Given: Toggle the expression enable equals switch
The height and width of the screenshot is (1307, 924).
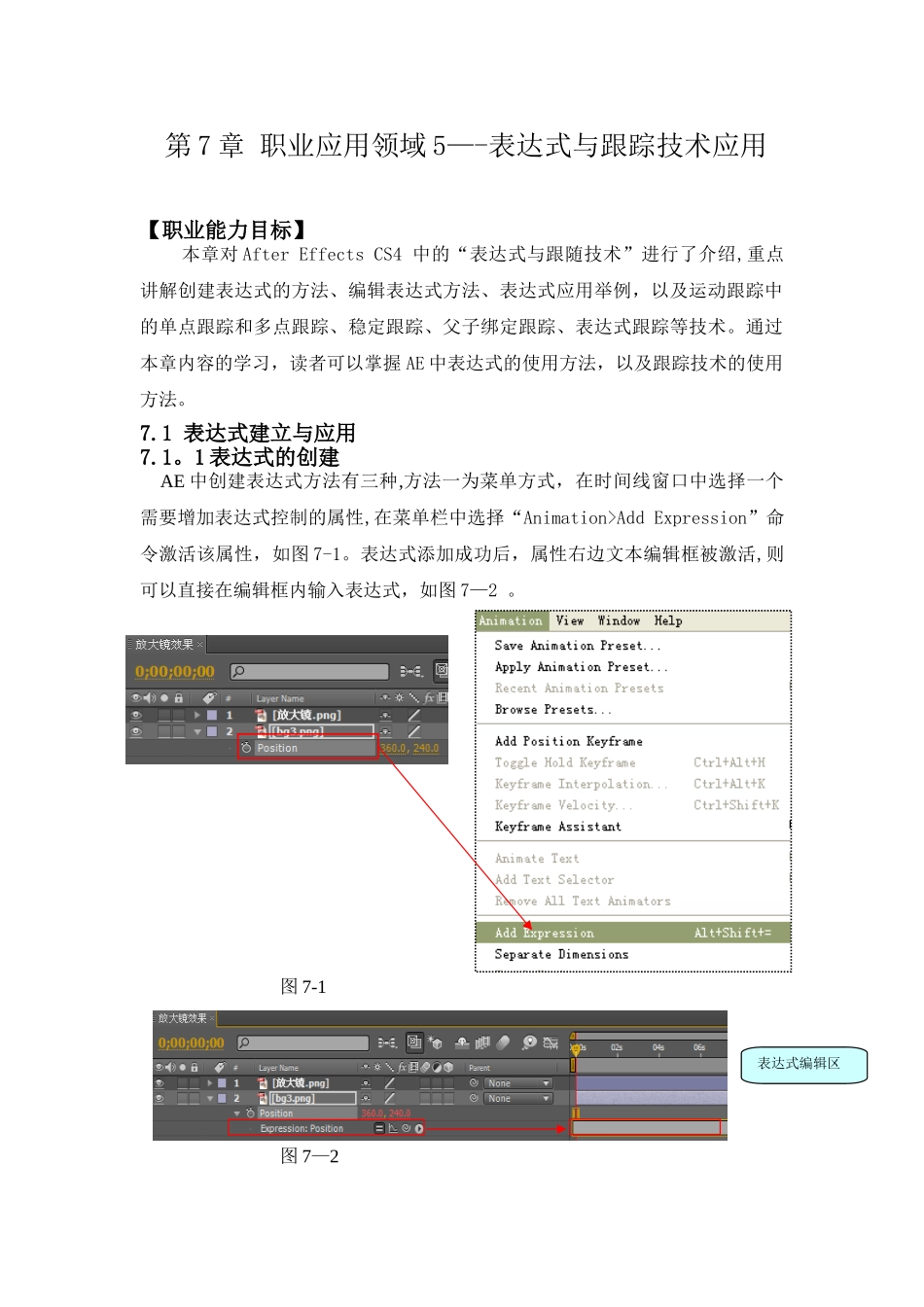Looking at the screenshot, I should point(379,1129).
